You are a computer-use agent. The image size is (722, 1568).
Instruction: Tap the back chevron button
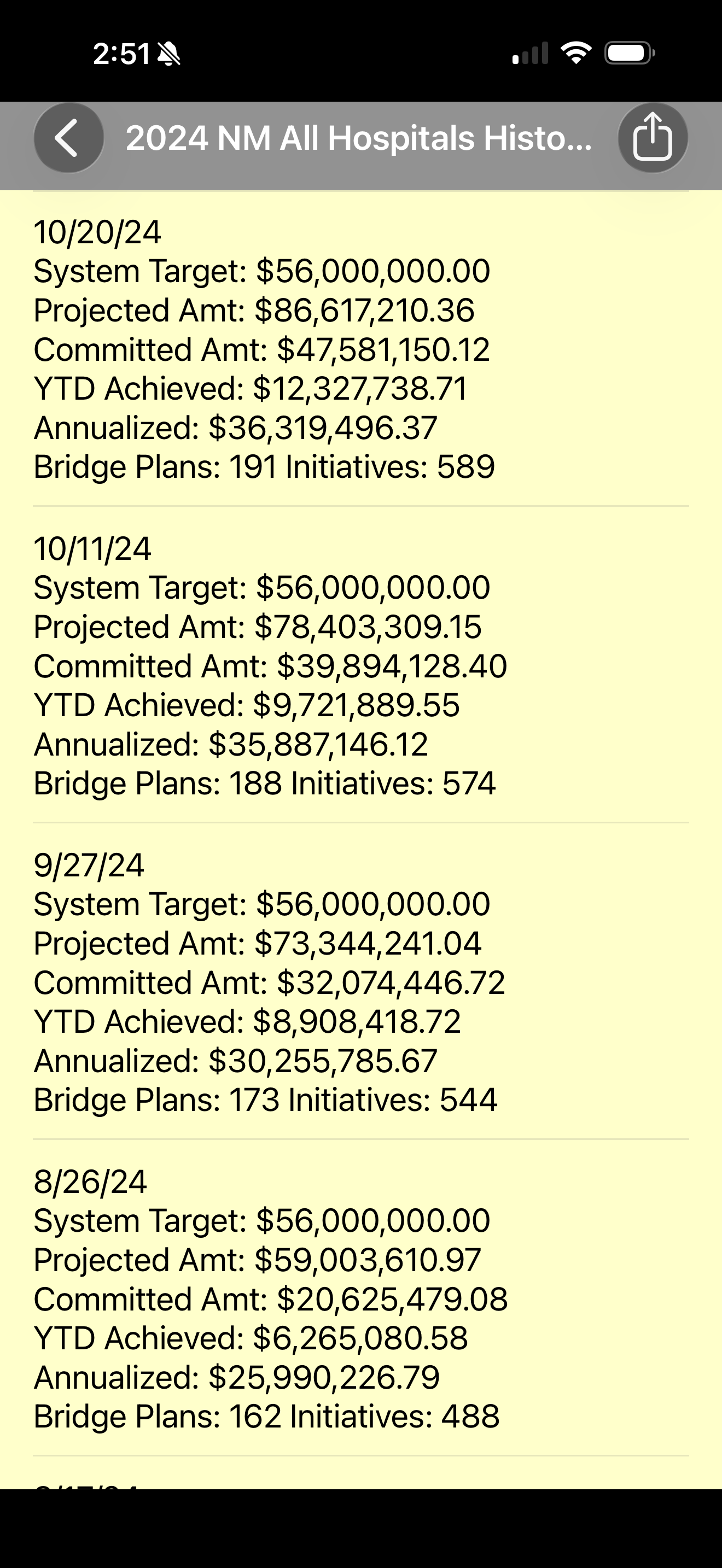point(69,138)
